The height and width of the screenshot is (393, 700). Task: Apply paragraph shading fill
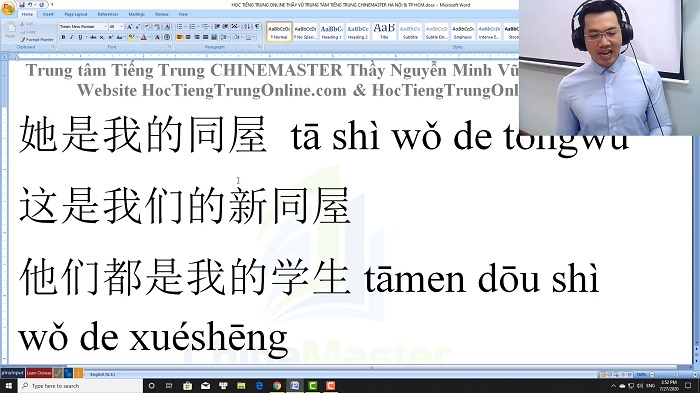click(x=237, y=37)
